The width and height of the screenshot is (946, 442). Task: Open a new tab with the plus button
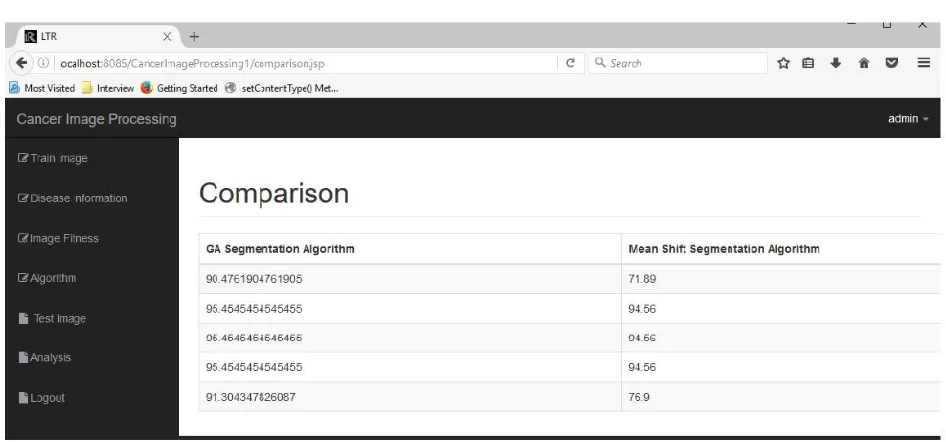coord(194,37)
